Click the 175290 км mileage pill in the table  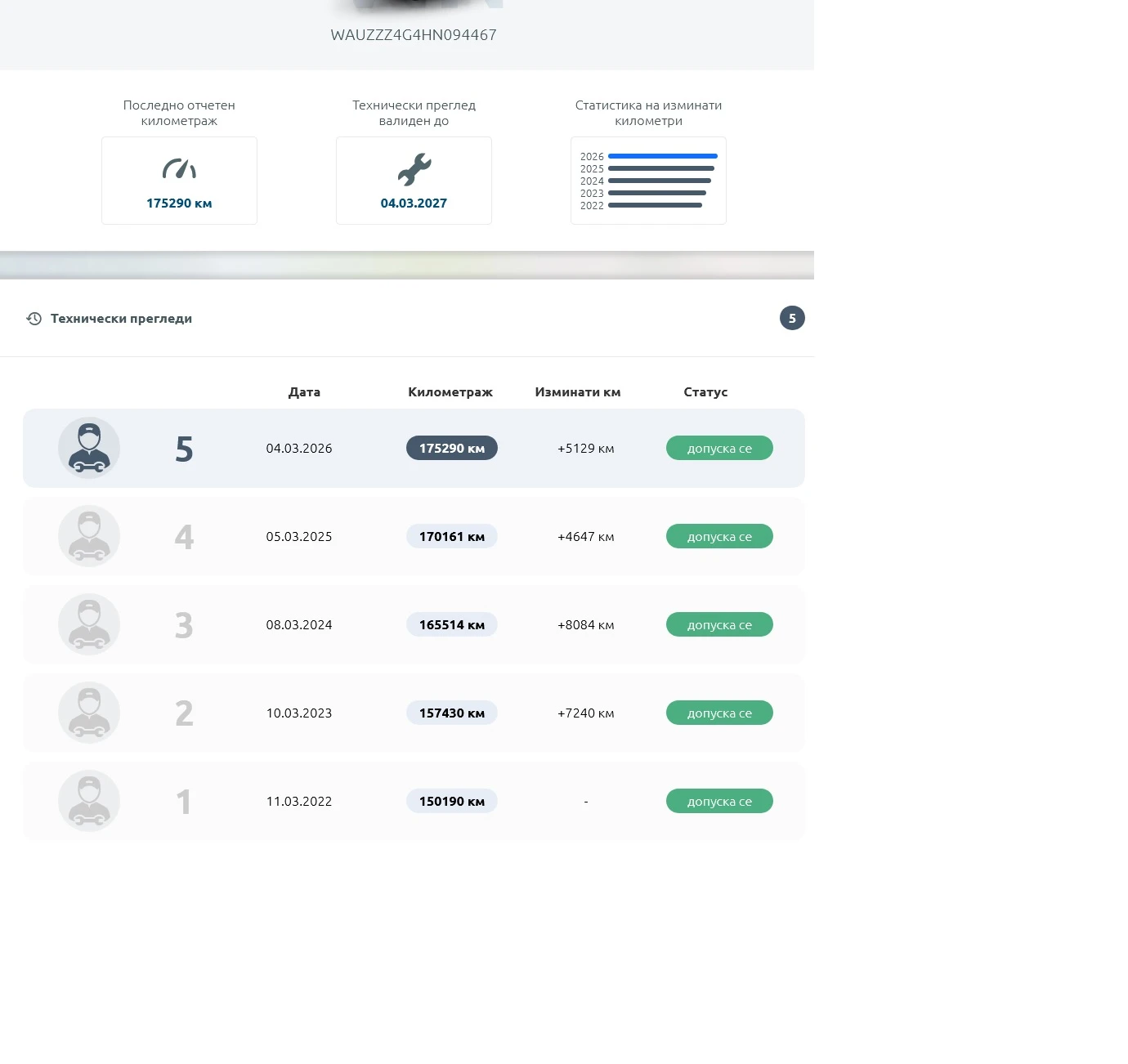click(452, 448)
